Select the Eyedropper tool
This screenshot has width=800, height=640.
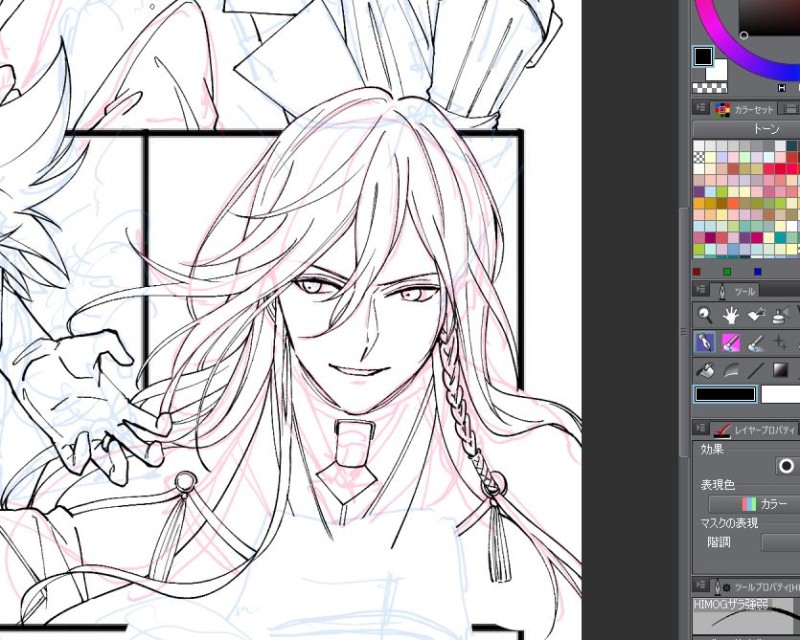pyautogui.click(x=756, y=315)
